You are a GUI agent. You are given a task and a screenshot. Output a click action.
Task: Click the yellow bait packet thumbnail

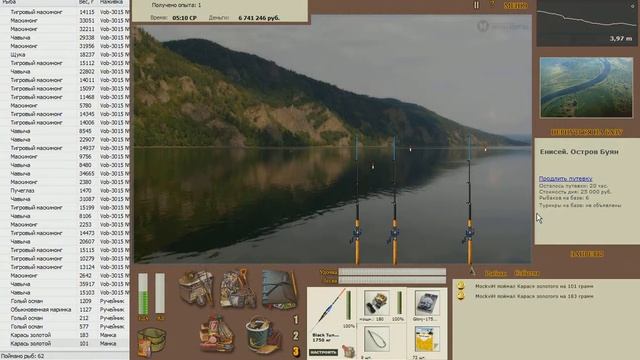click(x=427, y=340)
